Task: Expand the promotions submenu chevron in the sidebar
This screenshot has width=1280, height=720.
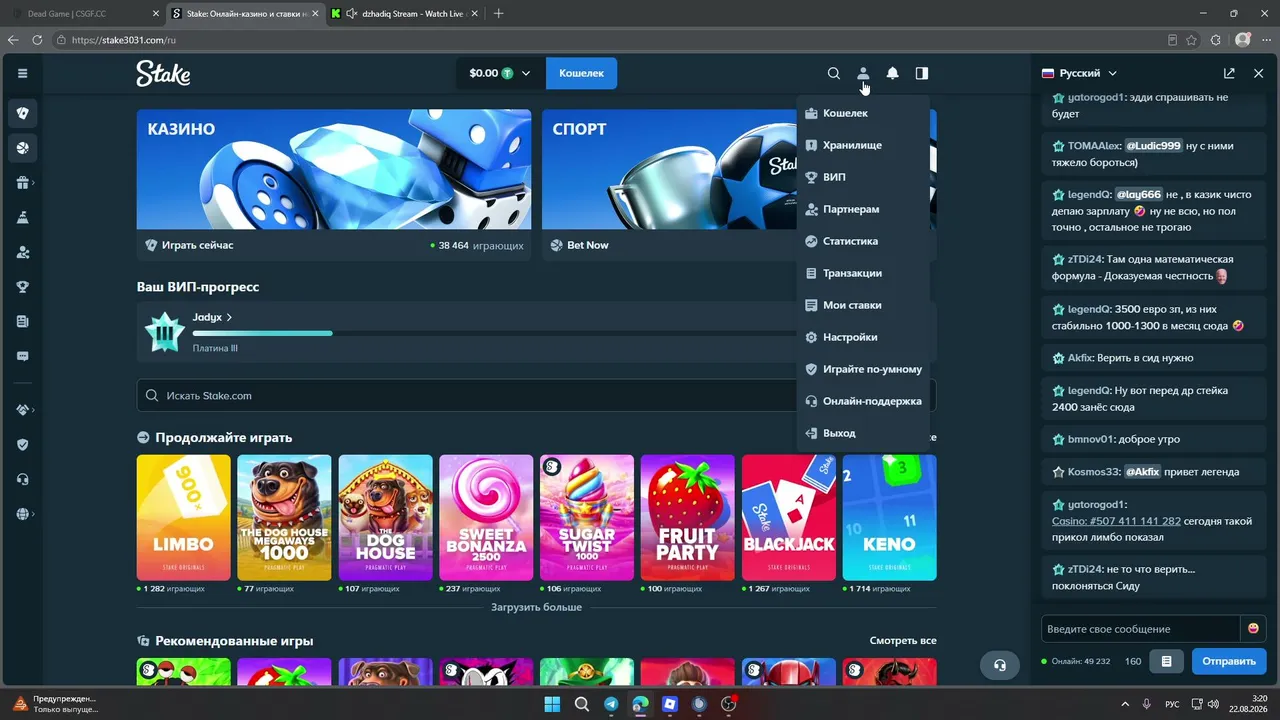Action: 33,183
